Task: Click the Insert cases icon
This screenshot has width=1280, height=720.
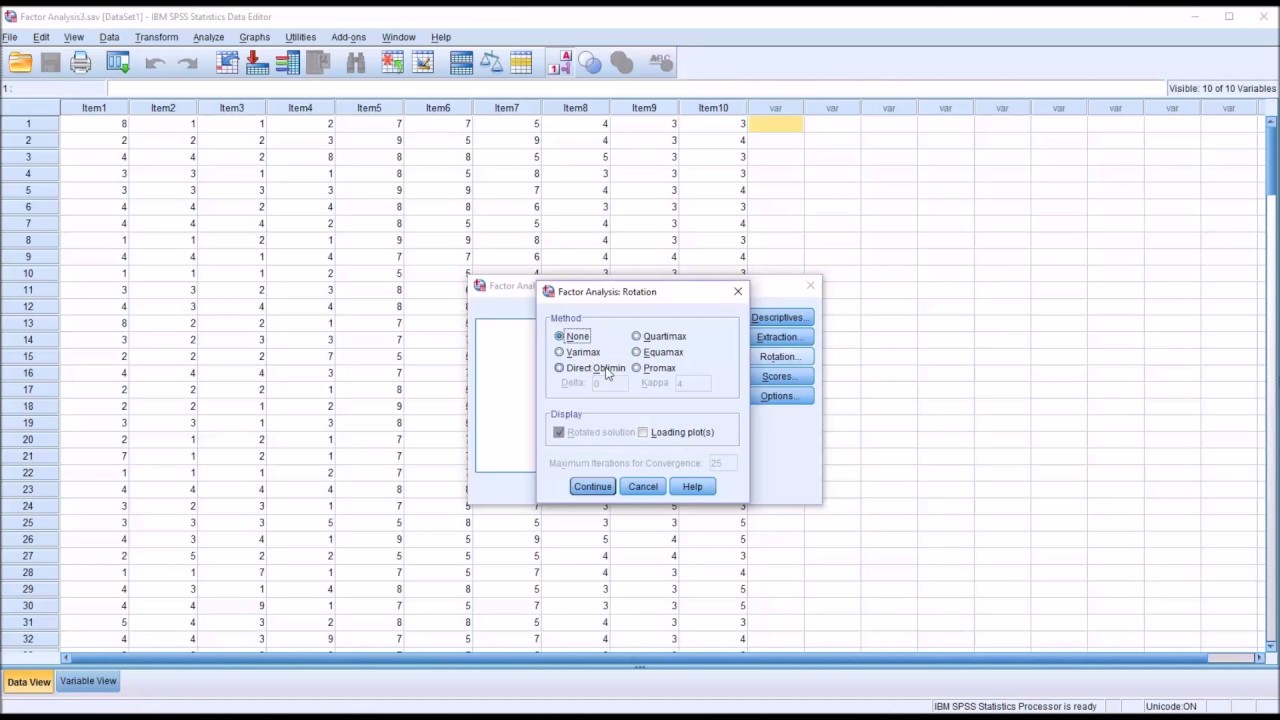Action: coord(392,63)
